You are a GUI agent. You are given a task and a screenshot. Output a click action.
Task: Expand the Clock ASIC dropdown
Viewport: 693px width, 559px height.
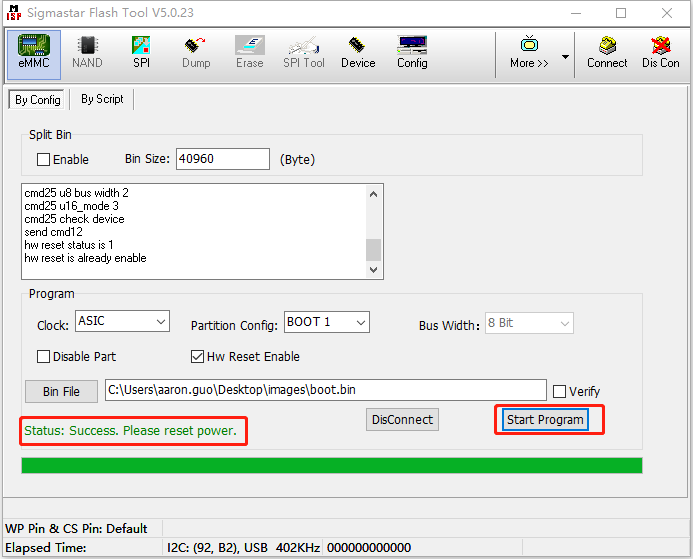coord(122,322)
